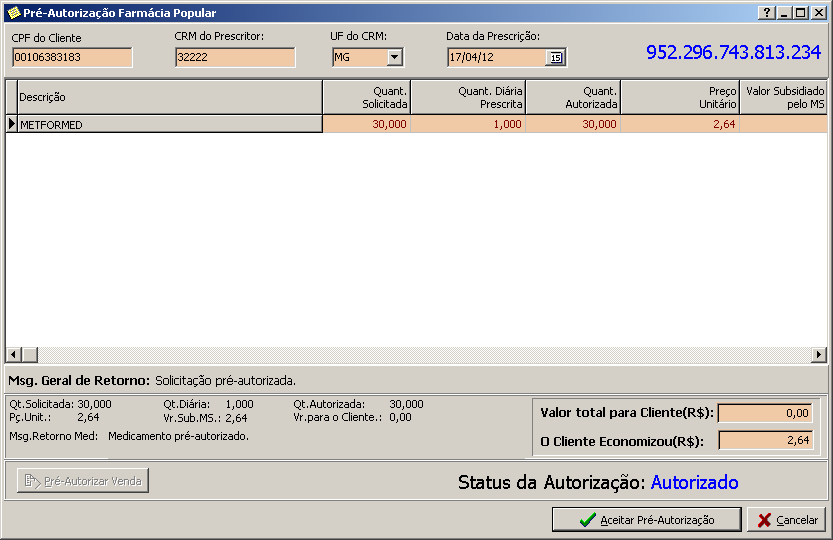Maximize the Pré-Autorização window
This screenshot has width=833, height=540.
pyautogui.click(x=801, y=13)
